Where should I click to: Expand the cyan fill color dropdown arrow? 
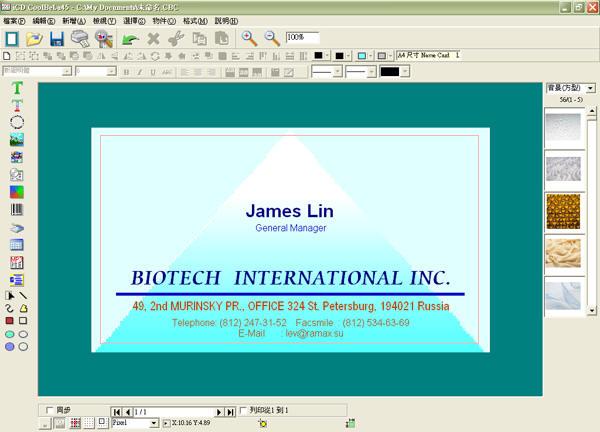[370, 56]
